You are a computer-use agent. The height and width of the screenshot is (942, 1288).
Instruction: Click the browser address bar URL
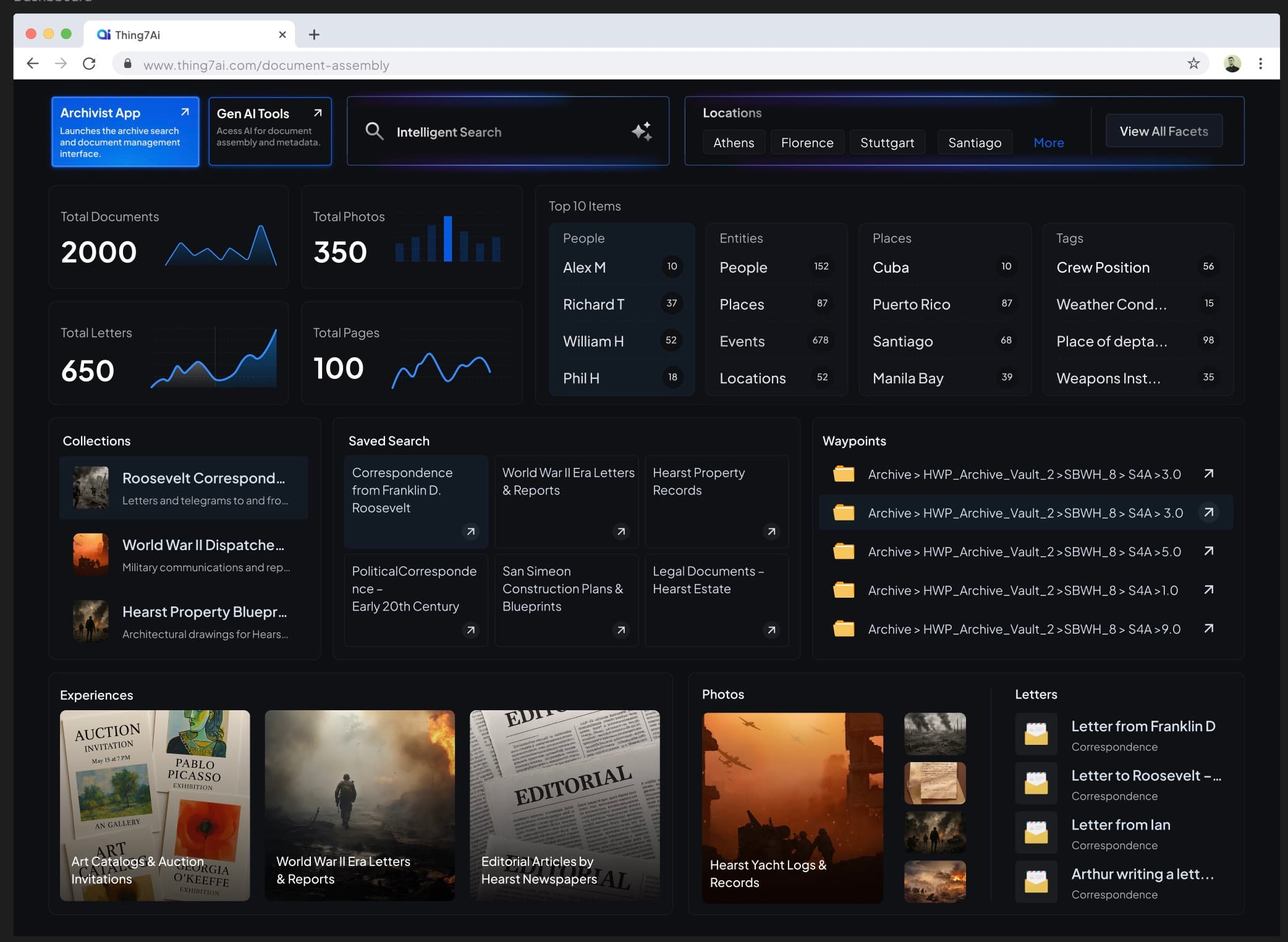[x=266, y=65]
